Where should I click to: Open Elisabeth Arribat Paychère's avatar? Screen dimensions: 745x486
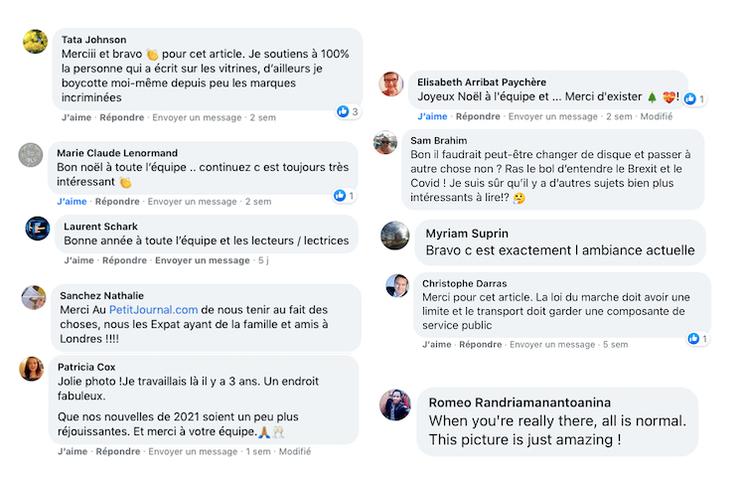(x=391, y=84)
